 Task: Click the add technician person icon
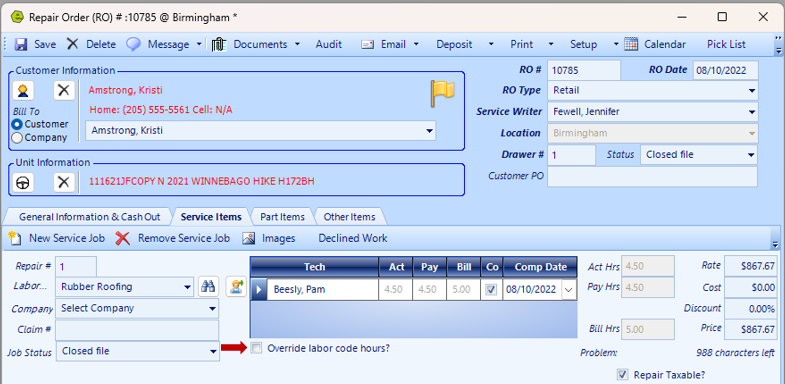(x=236, y=286)
